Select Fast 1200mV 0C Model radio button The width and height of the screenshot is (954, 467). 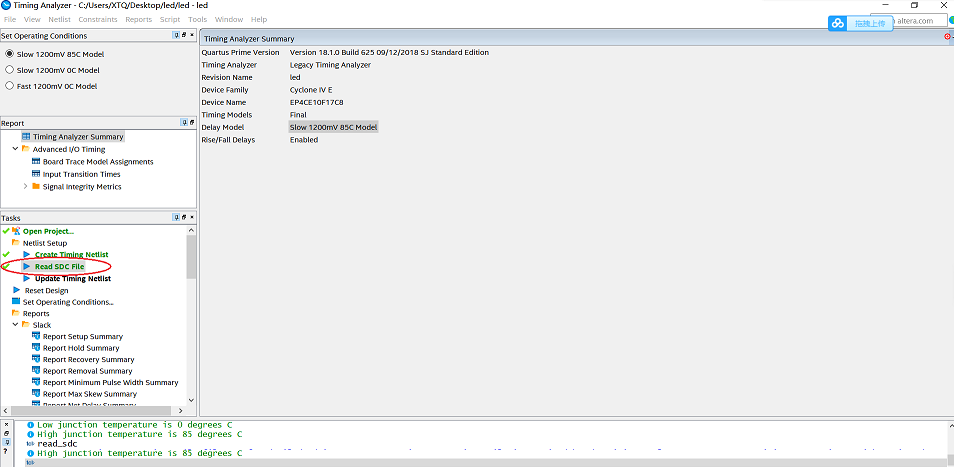pos(9,86)
